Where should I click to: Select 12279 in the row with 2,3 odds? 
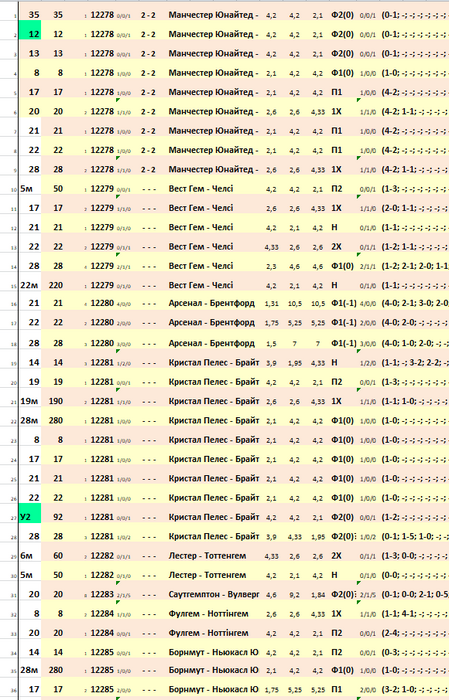click(102, 266)
